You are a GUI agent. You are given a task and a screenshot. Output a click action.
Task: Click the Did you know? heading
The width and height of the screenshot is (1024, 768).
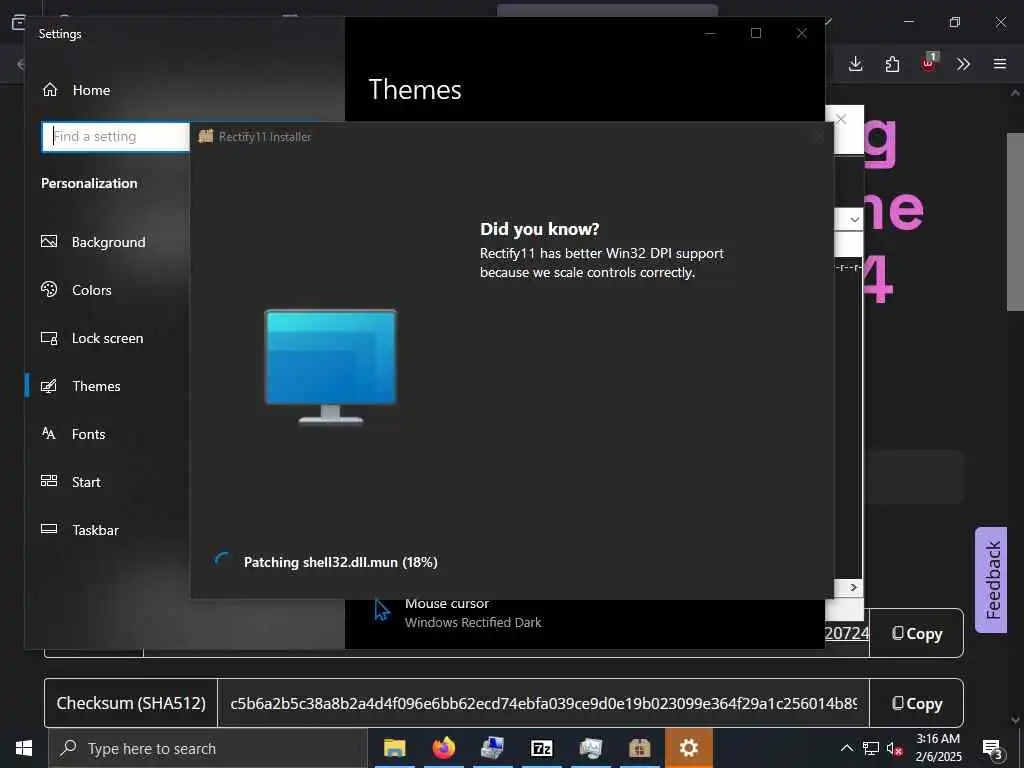tap(539, 229)
